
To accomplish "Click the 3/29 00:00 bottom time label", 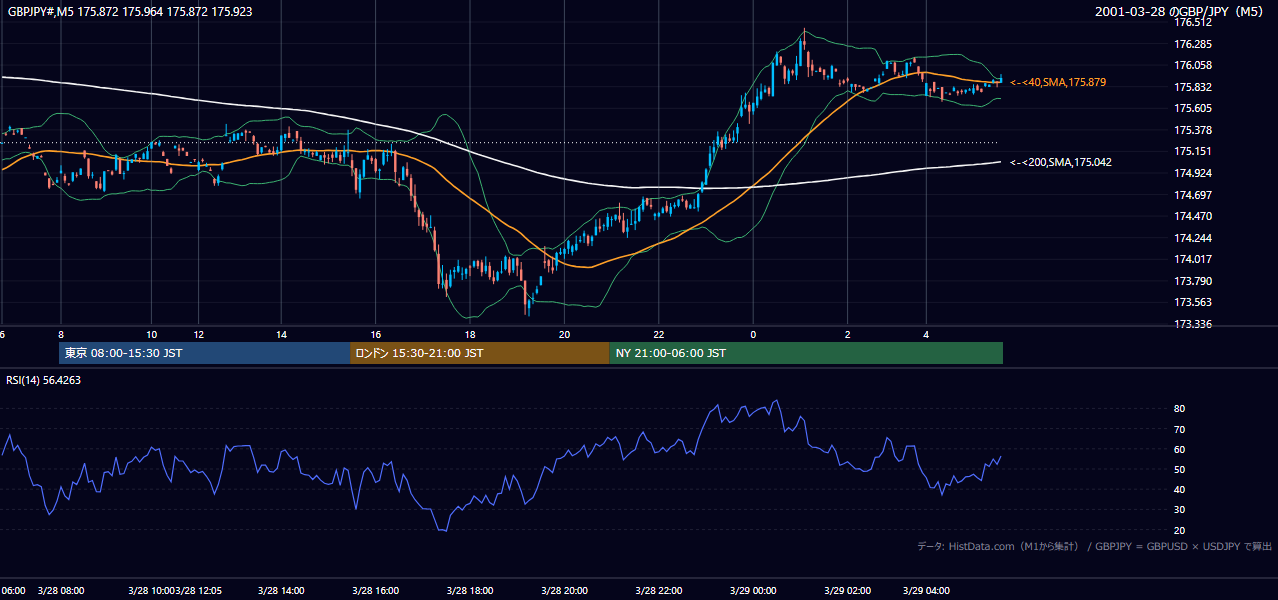I will (753, 590).
